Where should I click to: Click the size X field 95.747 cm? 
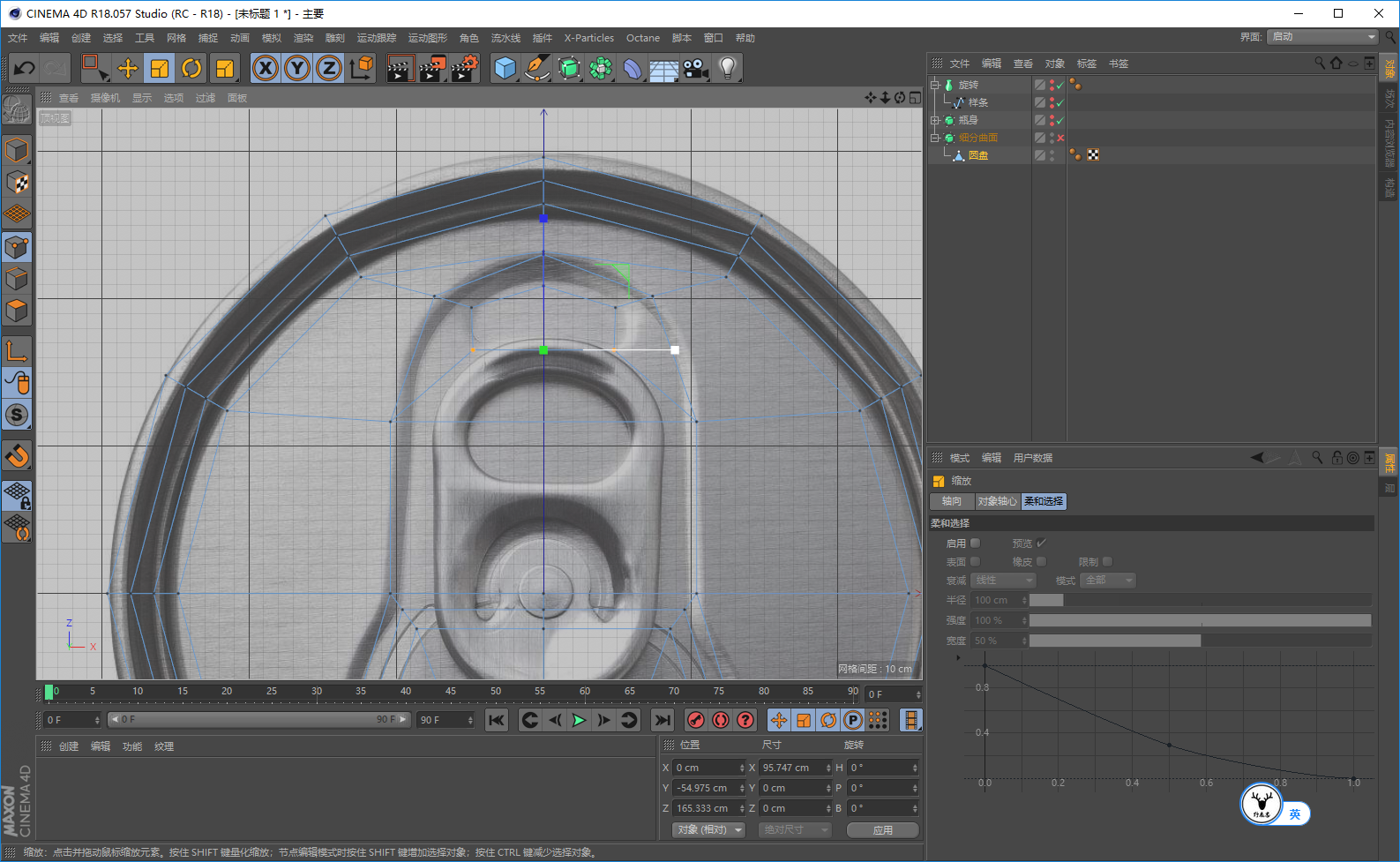tap(796, 768)
